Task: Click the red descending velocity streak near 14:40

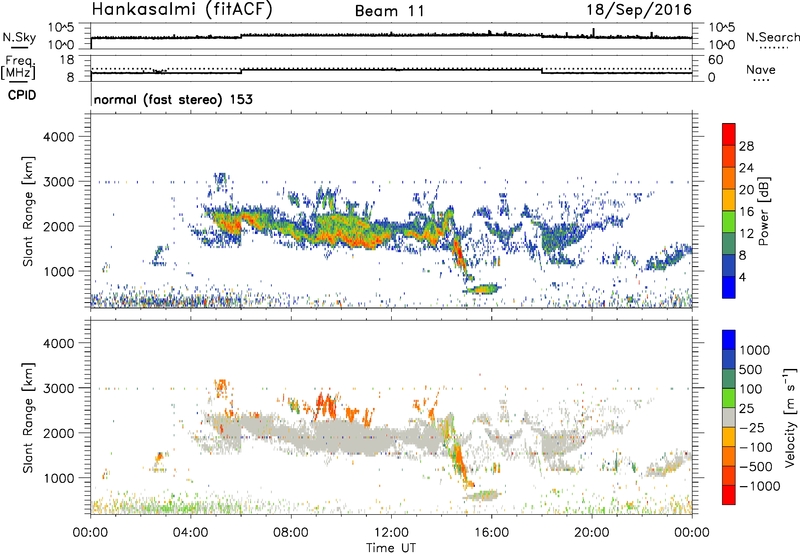Action: [x=459, y=462]
